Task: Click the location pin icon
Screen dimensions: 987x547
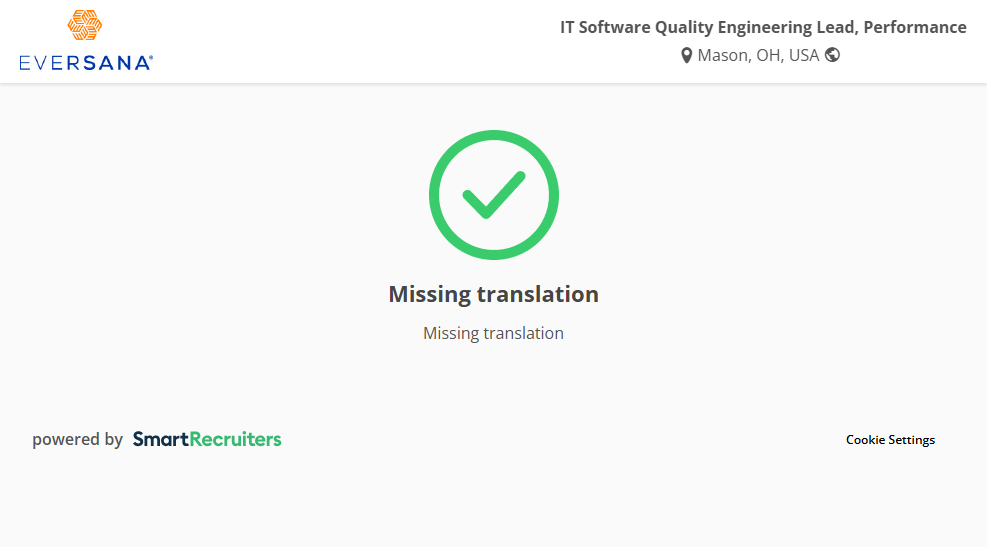Action: coord(687,56)
